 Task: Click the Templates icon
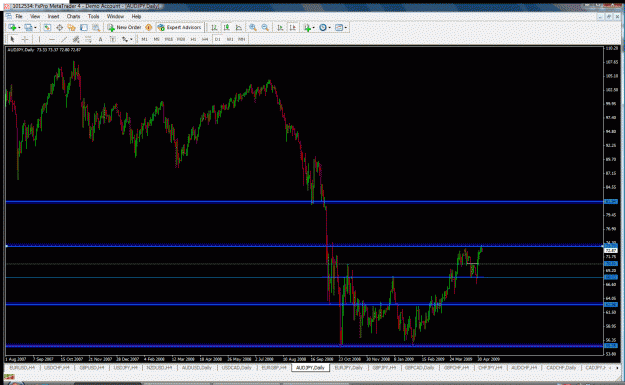339,28
